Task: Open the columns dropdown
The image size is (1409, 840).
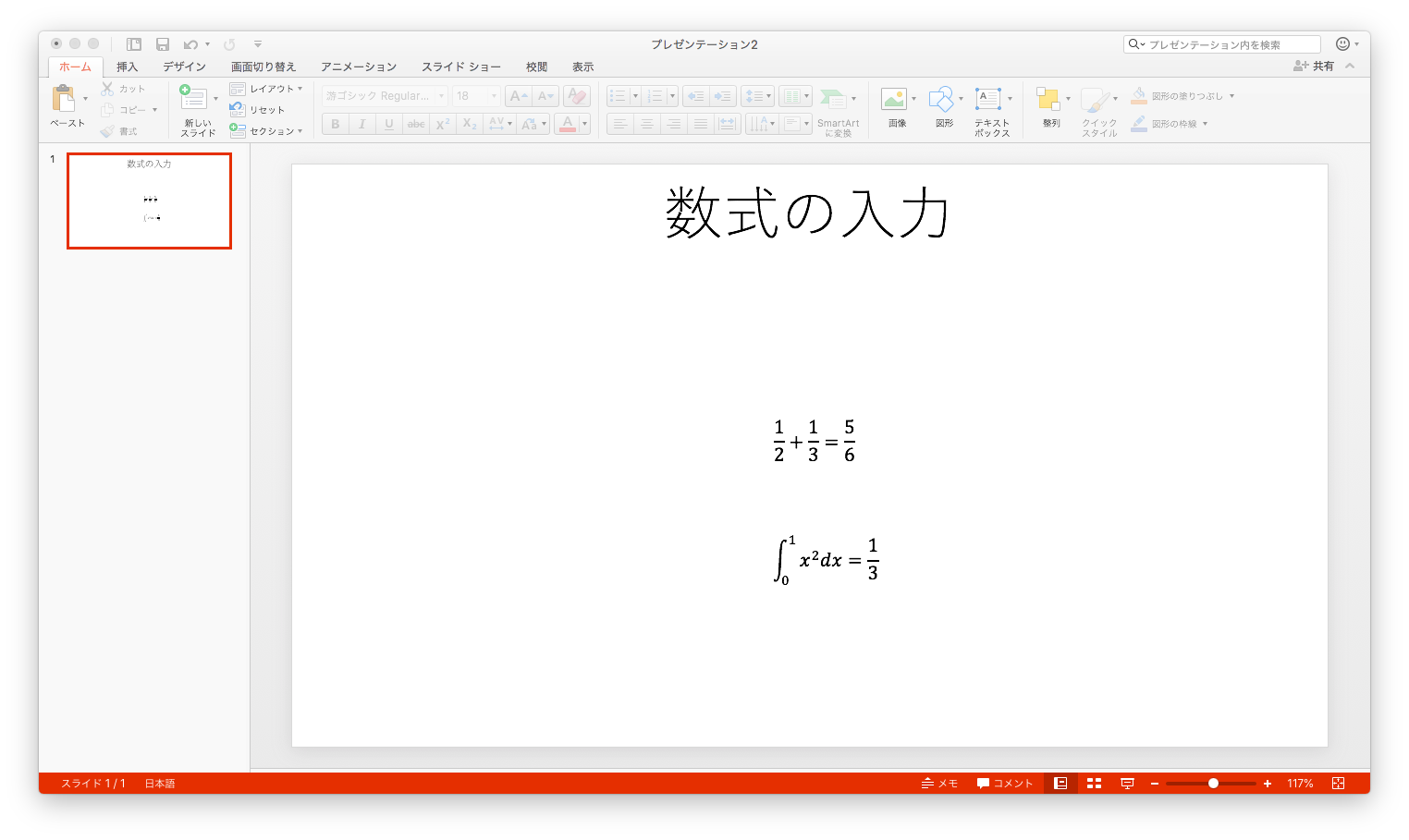Action: tap(795, 96)
